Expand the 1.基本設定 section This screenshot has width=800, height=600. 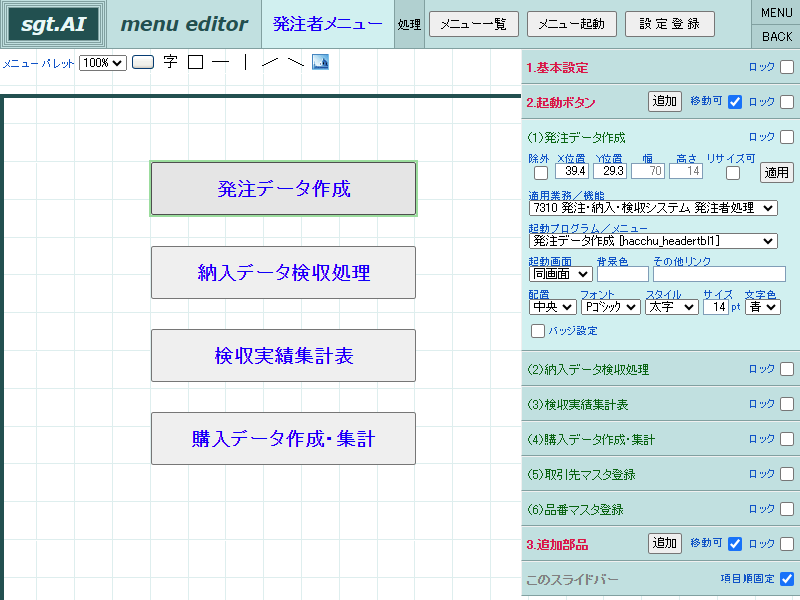click(557, 67)
